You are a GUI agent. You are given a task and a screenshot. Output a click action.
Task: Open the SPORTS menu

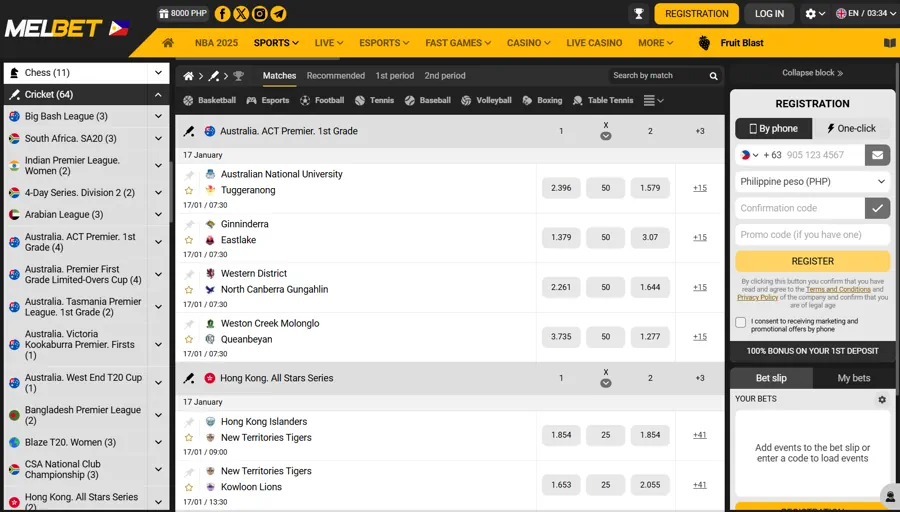pyautogui.click(x=276, y=43)
